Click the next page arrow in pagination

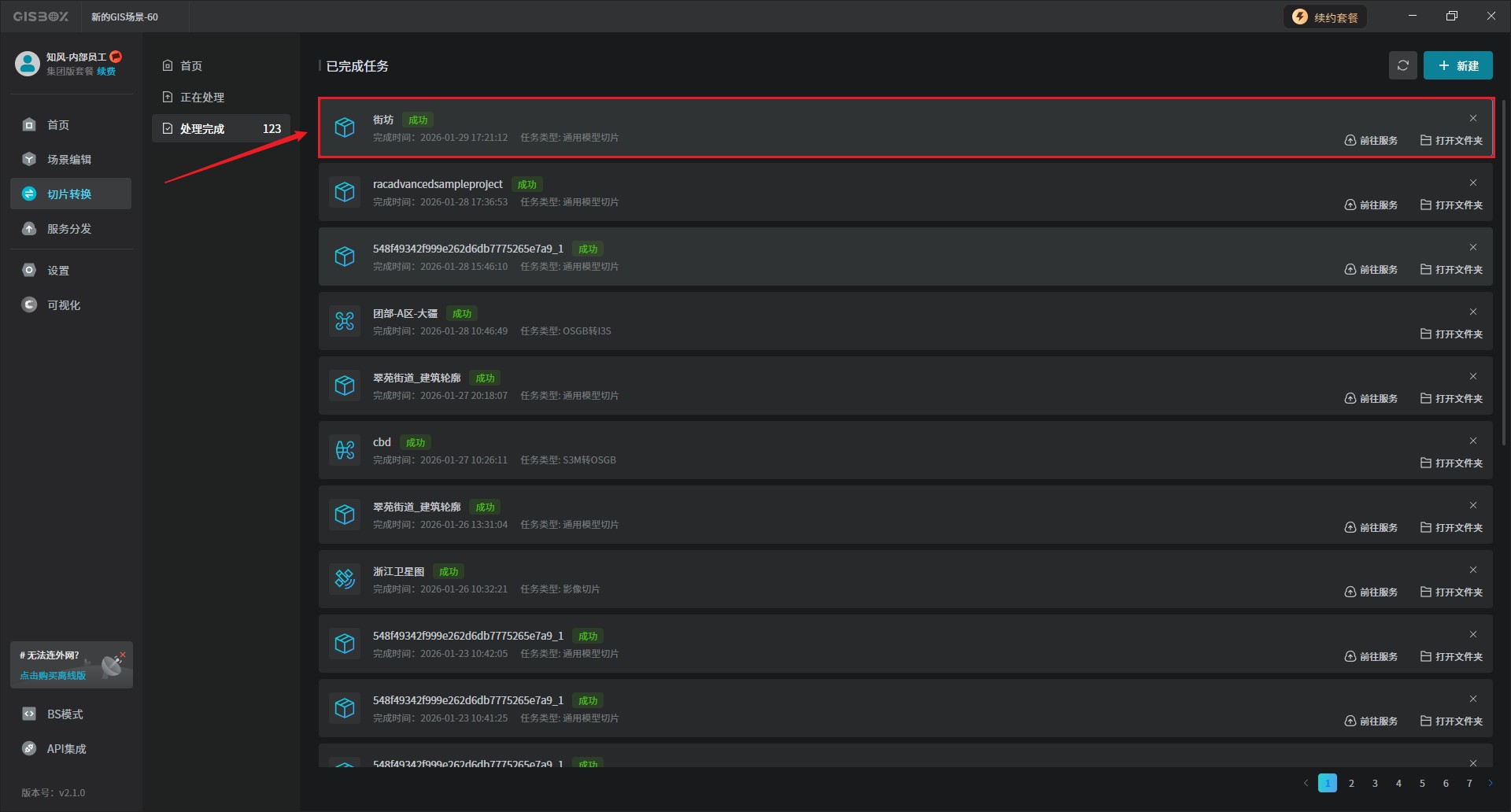(1490, 784)
